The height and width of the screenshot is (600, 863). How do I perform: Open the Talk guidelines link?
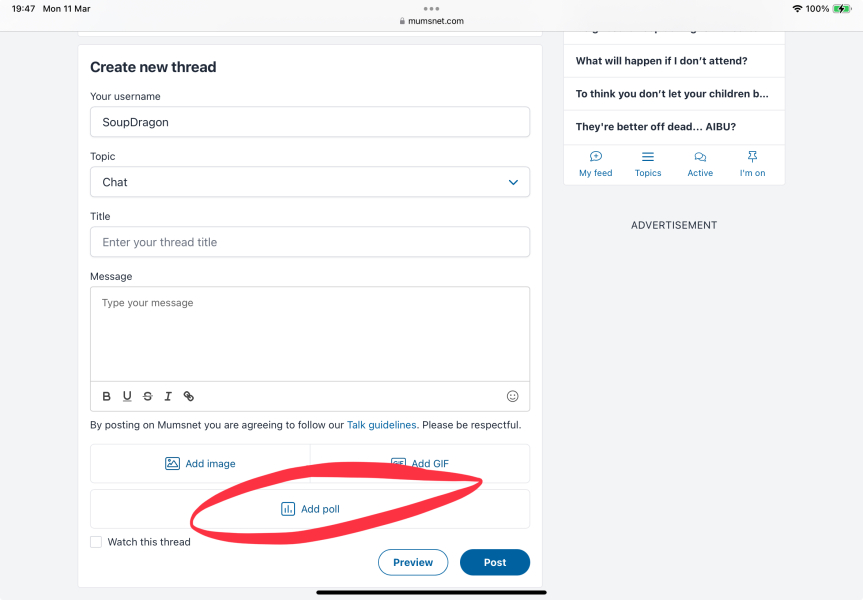[381, 425]
